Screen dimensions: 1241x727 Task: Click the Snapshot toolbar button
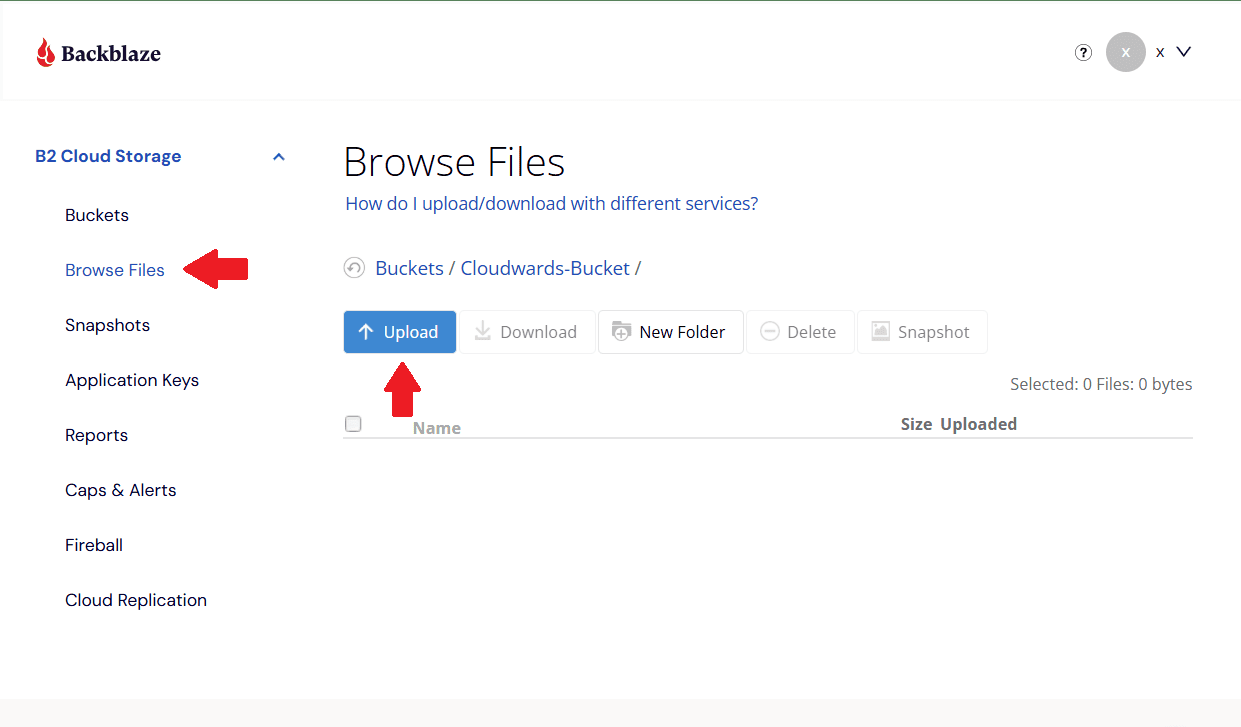tap(922, 332)
